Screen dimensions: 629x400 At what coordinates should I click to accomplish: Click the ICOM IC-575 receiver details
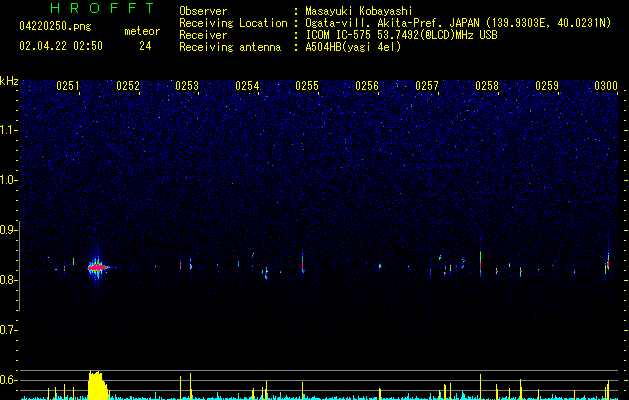coord(401,35)
